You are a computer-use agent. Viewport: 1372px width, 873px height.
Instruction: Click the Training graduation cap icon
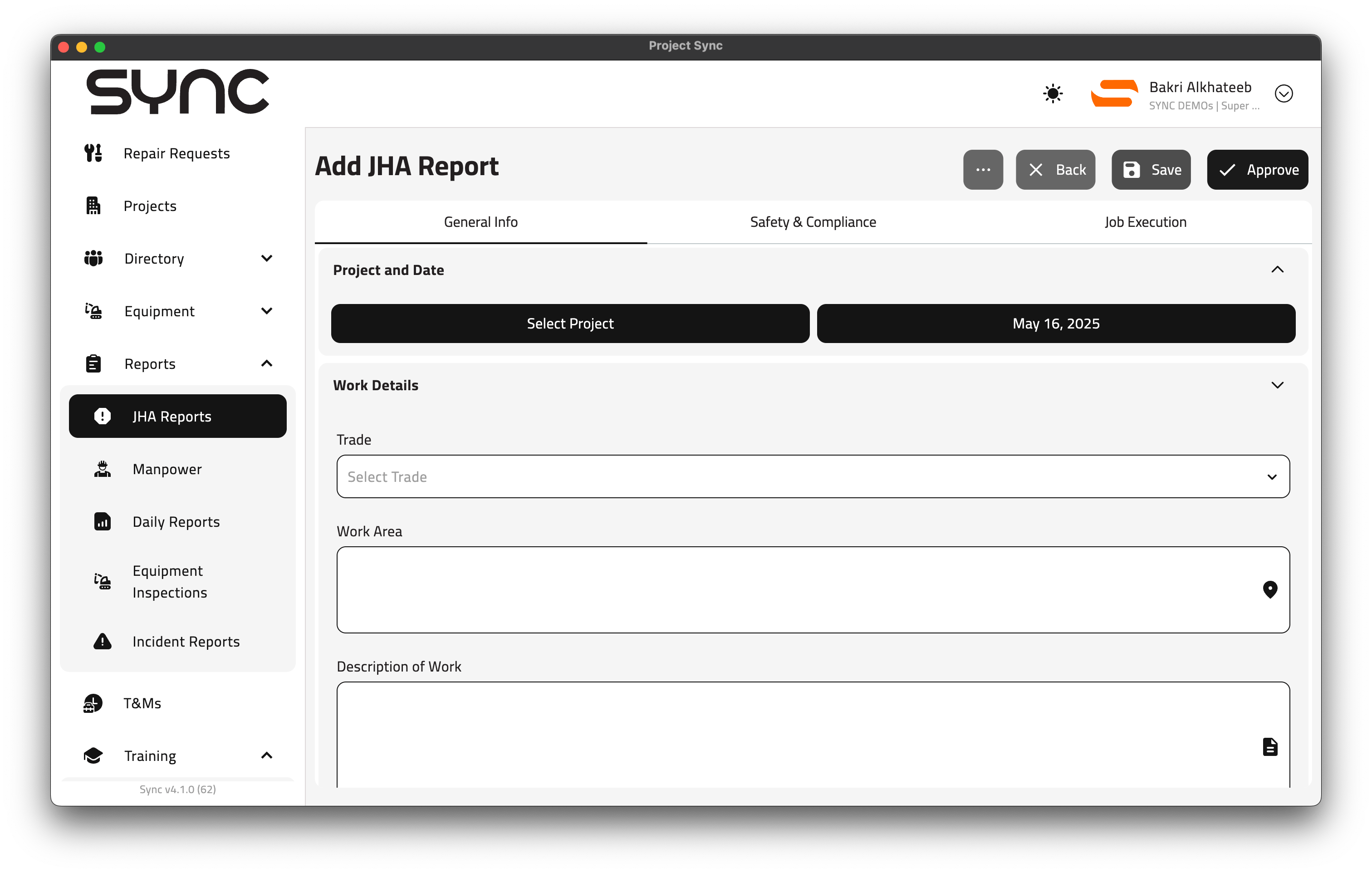pyautogui.click(x=93, y=755)
